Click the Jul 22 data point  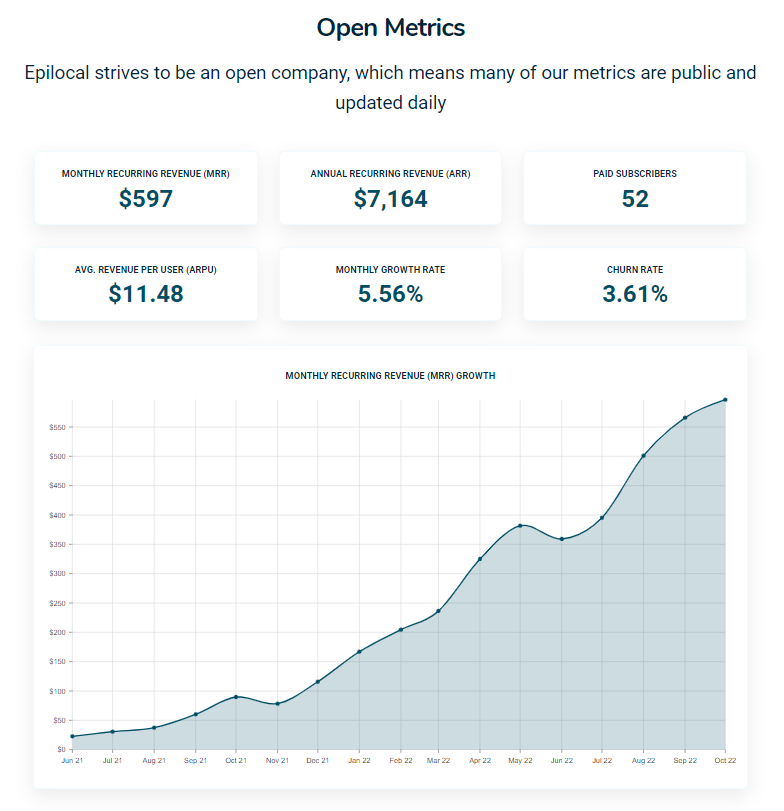pyautogui.click(x=602, y=518)
